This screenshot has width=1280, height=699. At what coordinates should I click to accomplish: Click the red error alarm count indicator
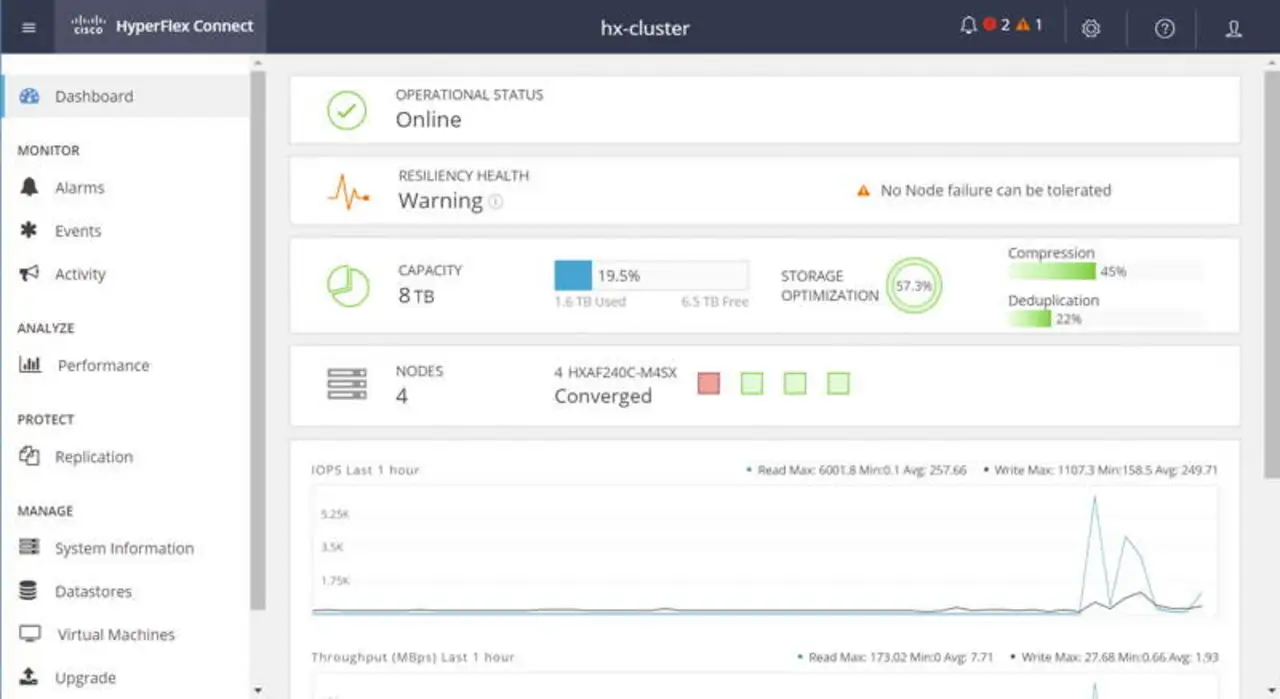[996, 25]
